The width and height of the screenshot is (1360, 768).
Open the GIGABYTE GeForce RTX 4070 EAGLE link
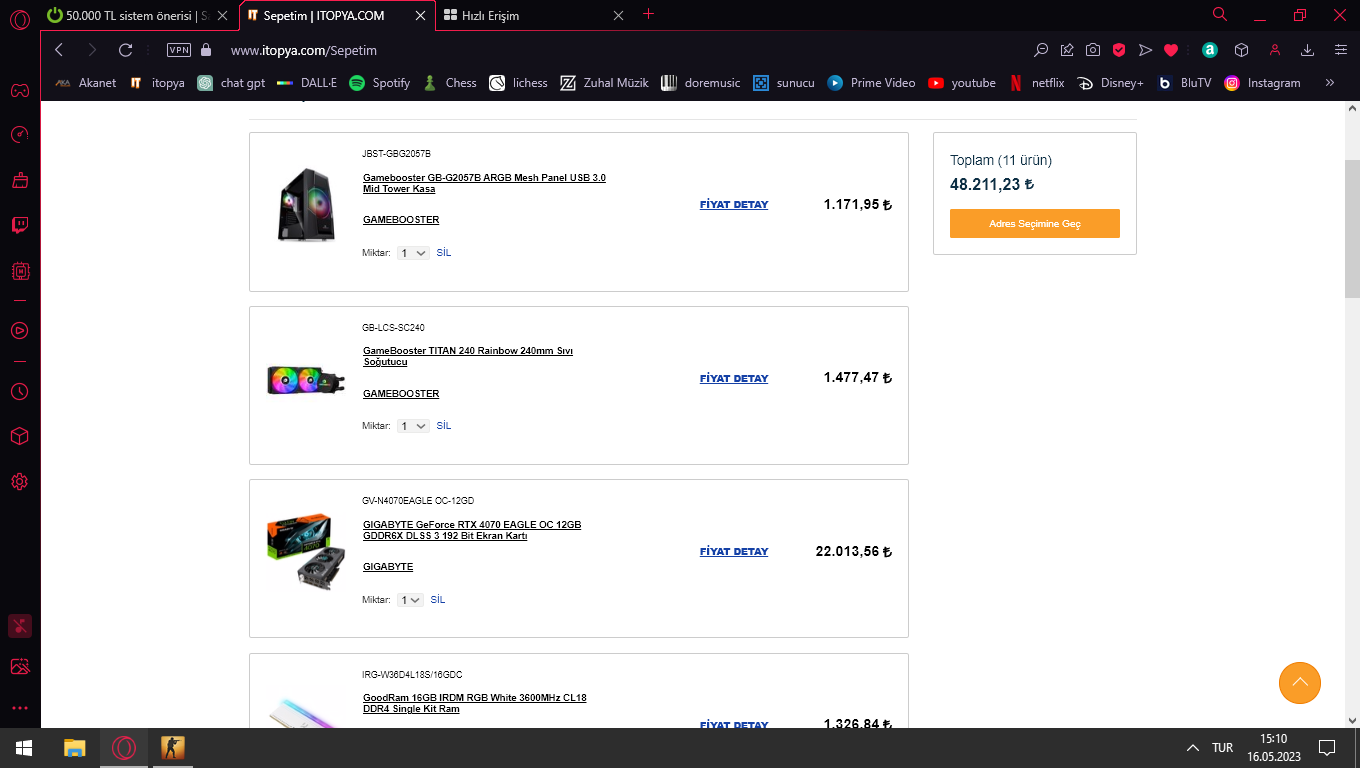(x=472, y=530)
